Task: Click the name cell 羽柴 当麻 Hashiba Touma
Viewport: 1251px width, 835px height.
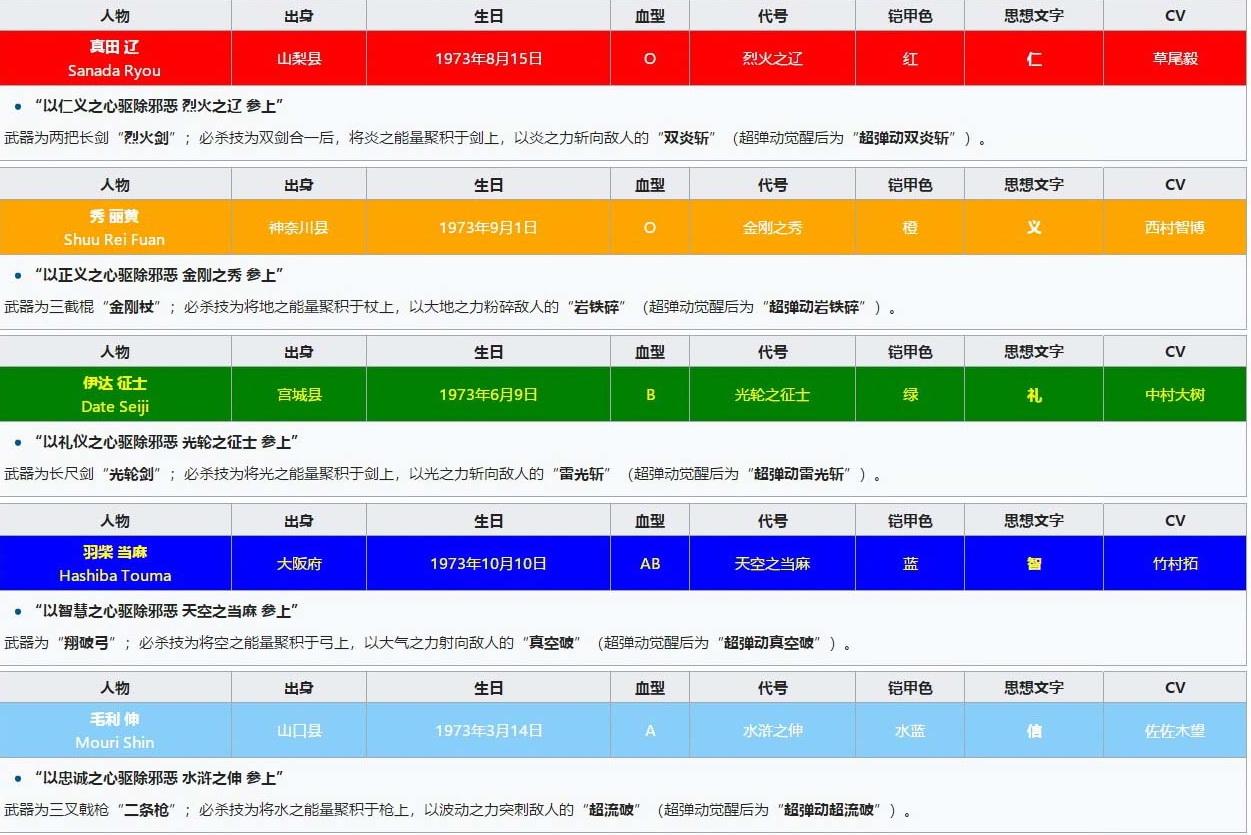Action: (x=115, y=563)
